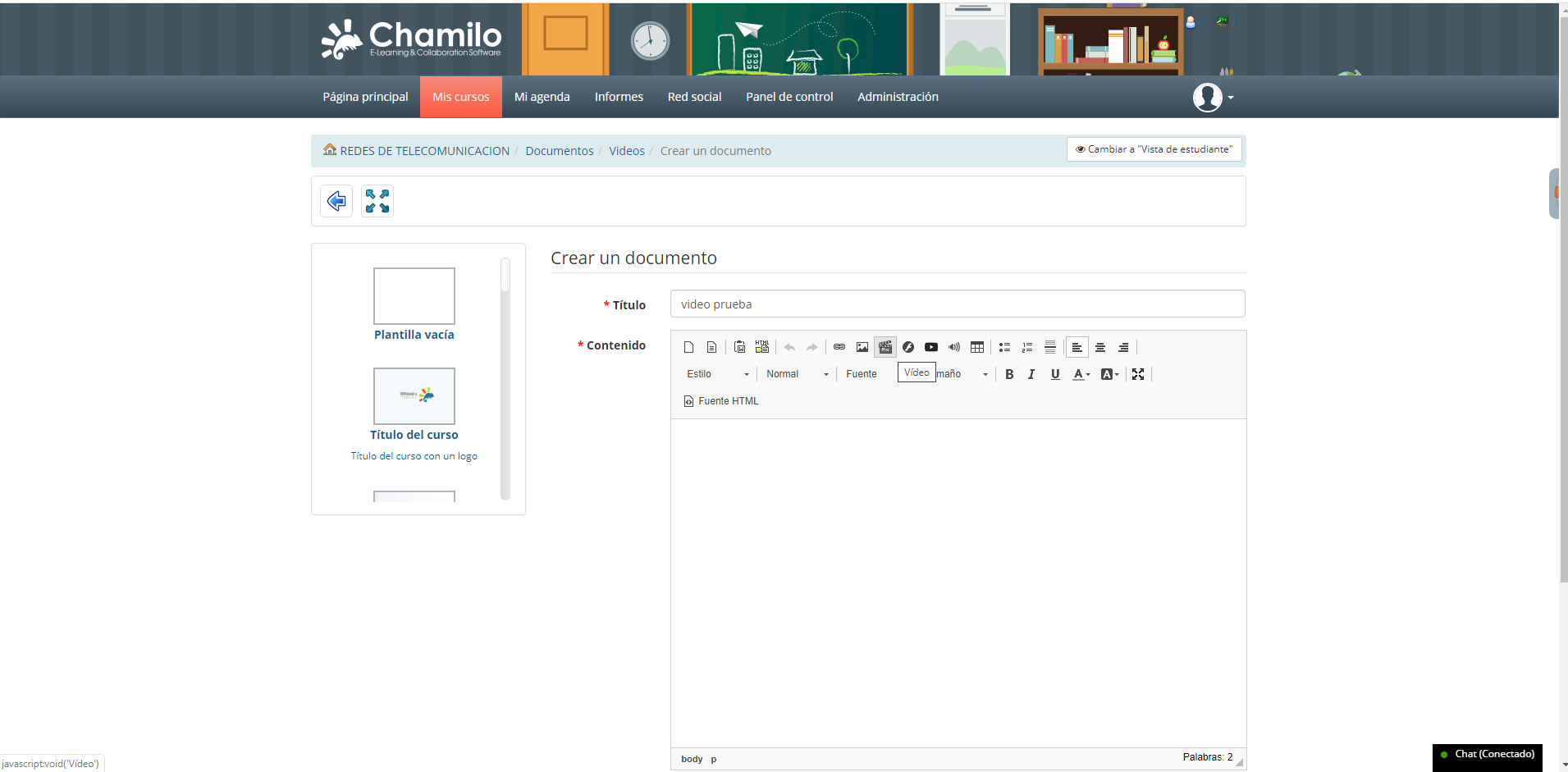Screen dimensions: 1568x772
Task: Select the Título del curso template thumbnail
Action: pos(414,396)
